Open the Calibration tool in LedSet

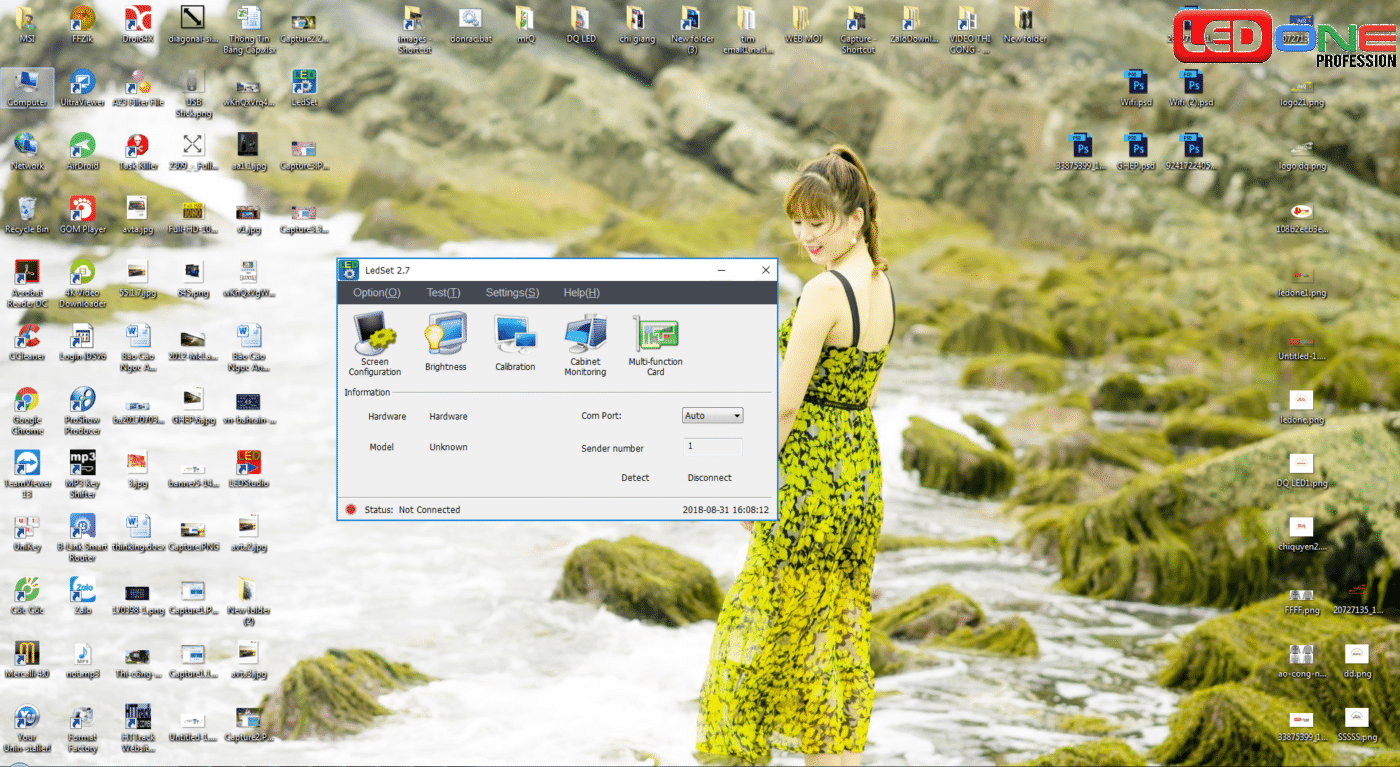coord(515,343)
